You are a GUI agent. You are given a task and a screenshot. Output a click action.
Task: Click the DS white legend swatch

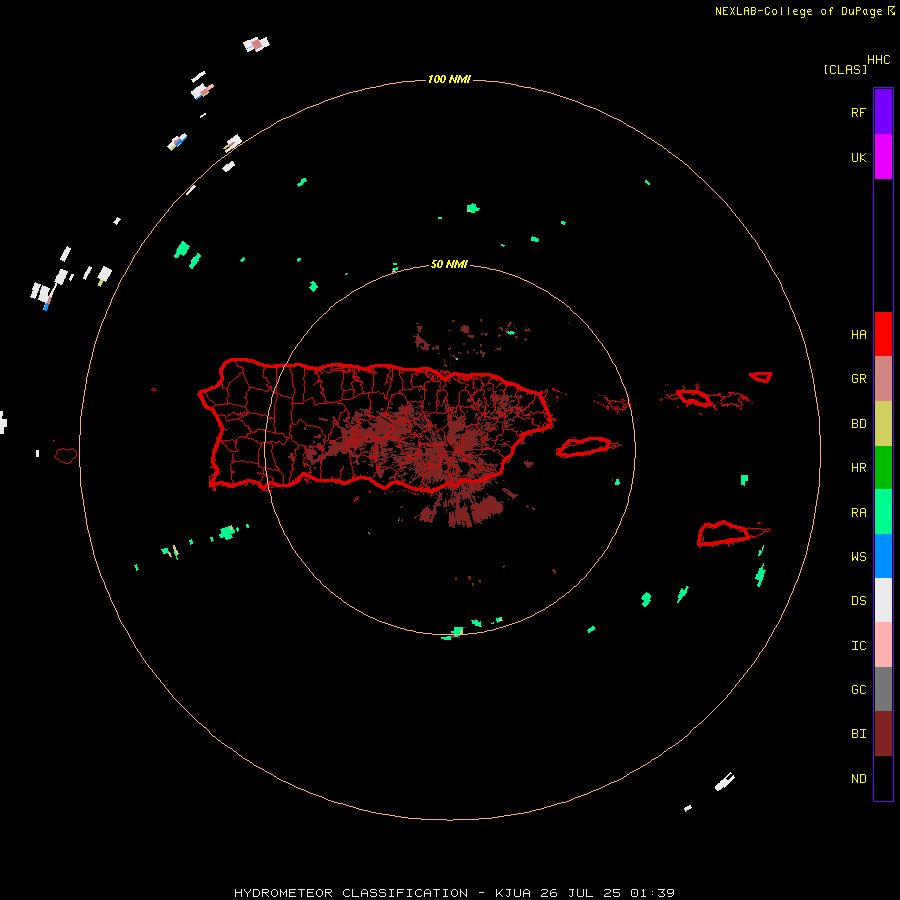pyautogui.click(x=883, y=600)
